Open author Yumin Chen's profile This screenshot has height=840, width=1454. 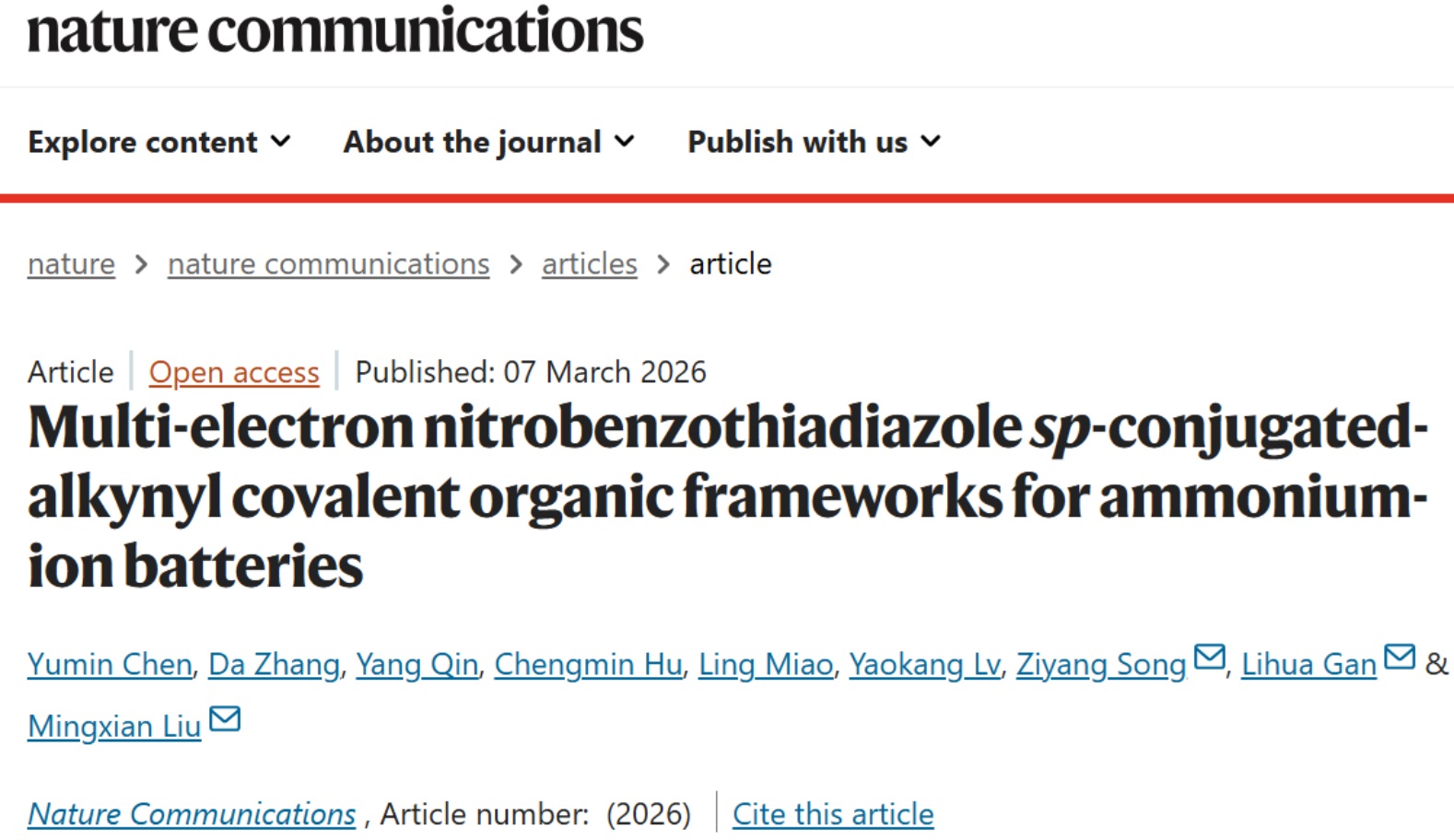tap(110, 664)
